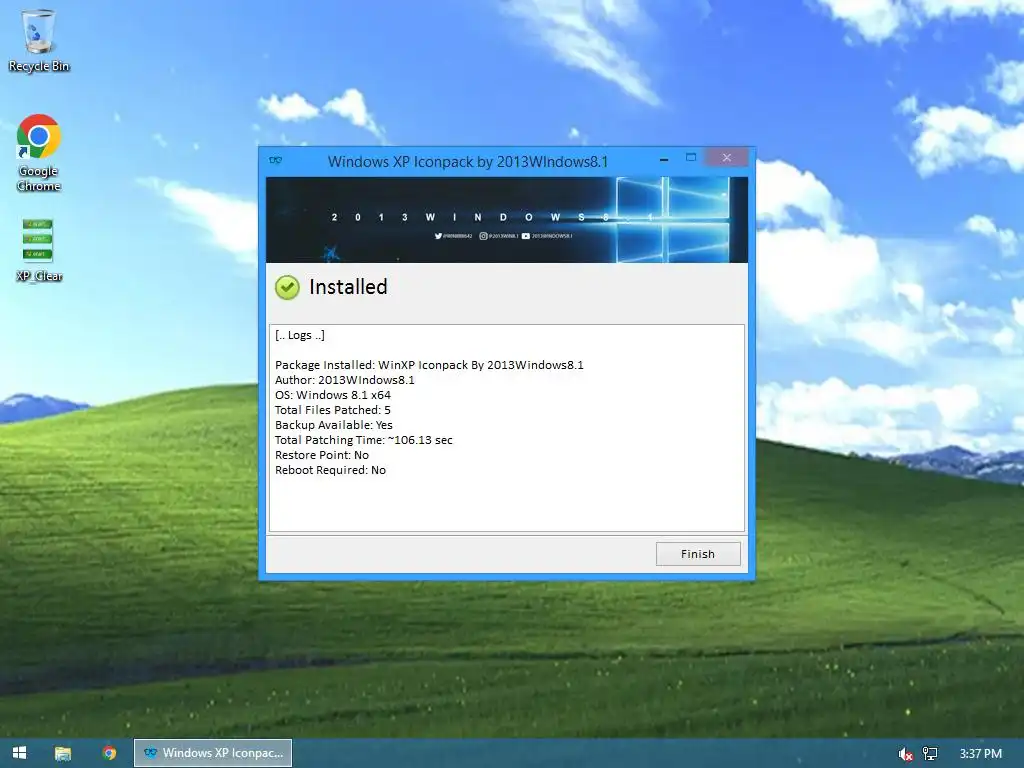Click the 'Restore Point: No' line
Viewport: 1024px width, 768px height.
point(322,455)
